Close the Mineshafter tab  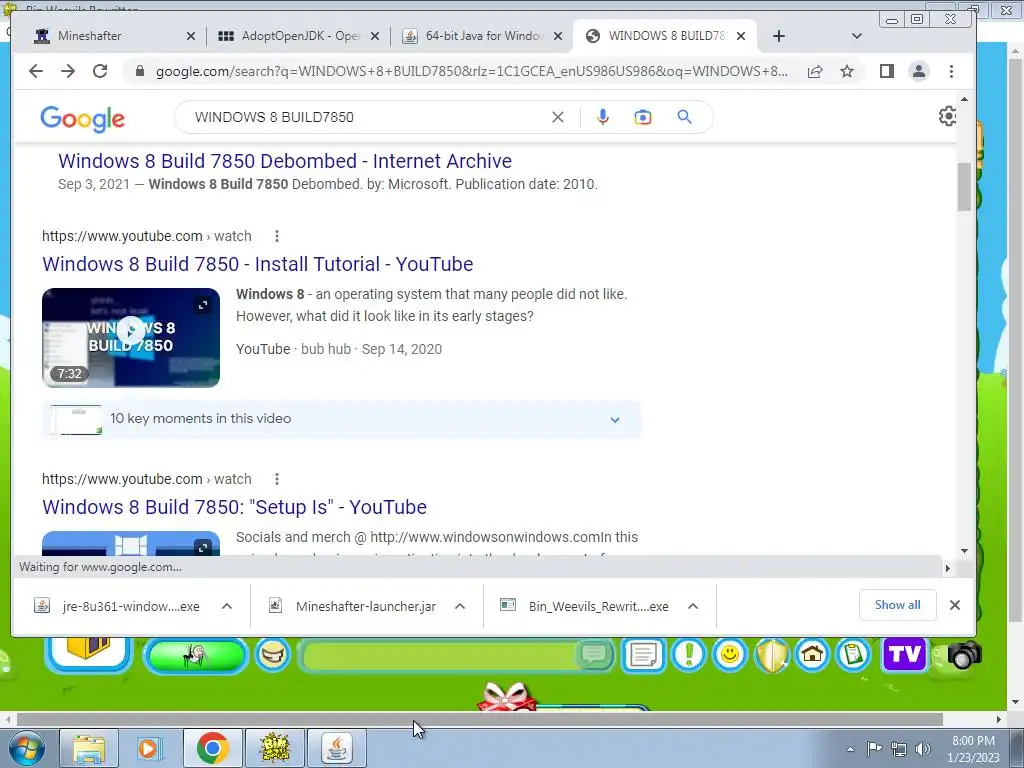pos(191,36)
